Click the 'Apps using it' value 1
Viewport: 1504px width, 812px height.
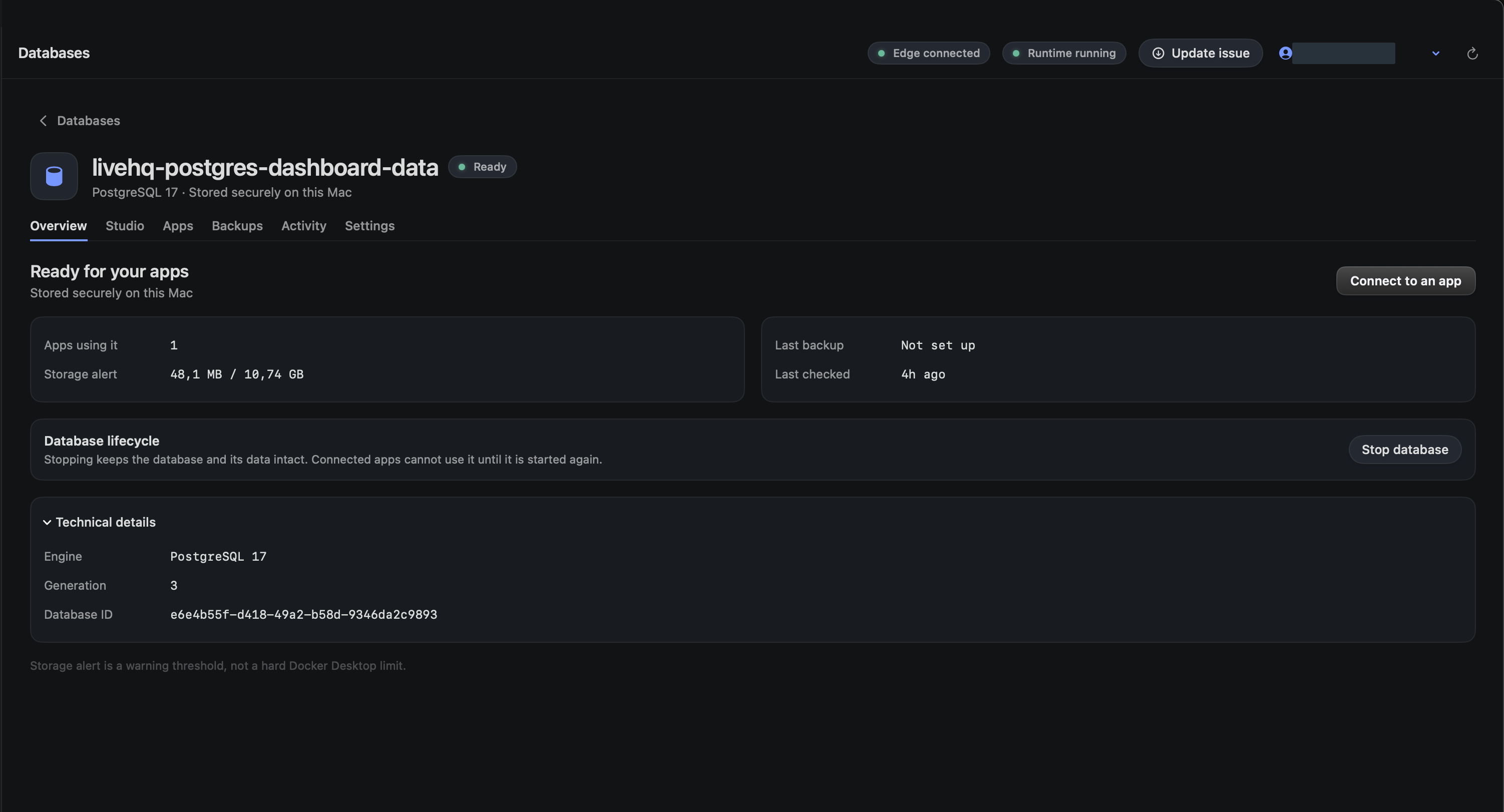click(173, 345)
